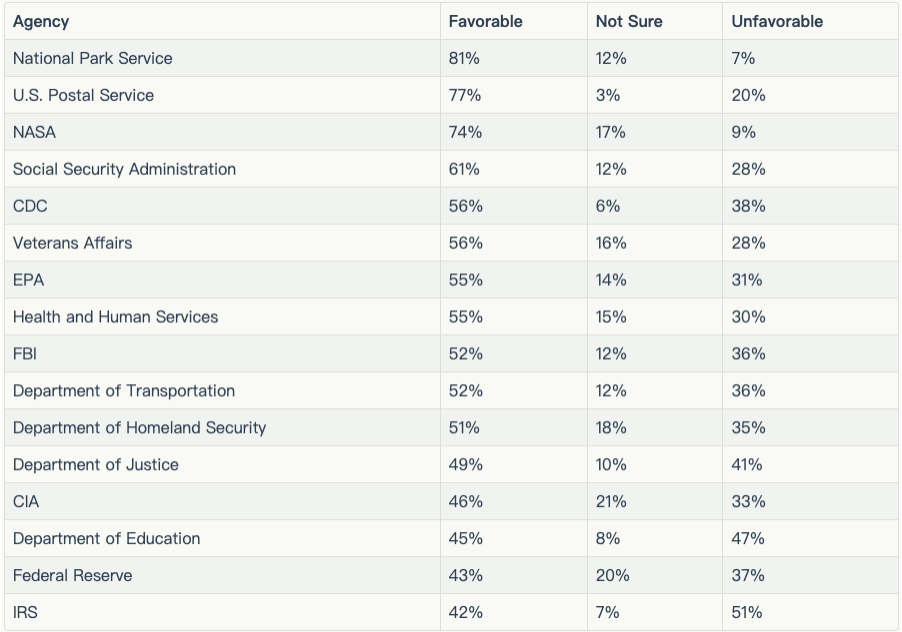902x632 pixels.
Task: Select the FBI agency cell
Action: click(25, 354)
